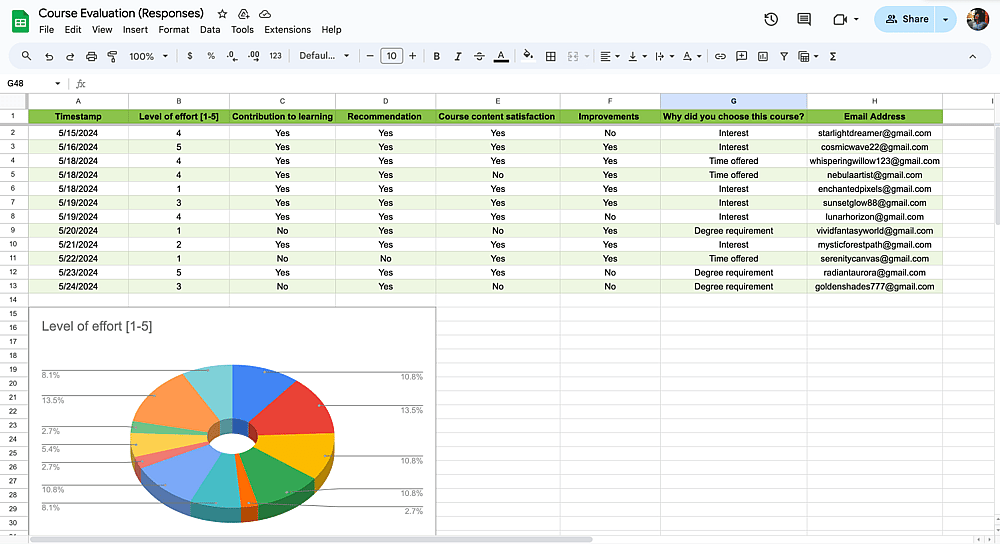This screenshot has width=1000, height=544.
Task: Collapse the toolbar with chevron
Action: point(973,56)
